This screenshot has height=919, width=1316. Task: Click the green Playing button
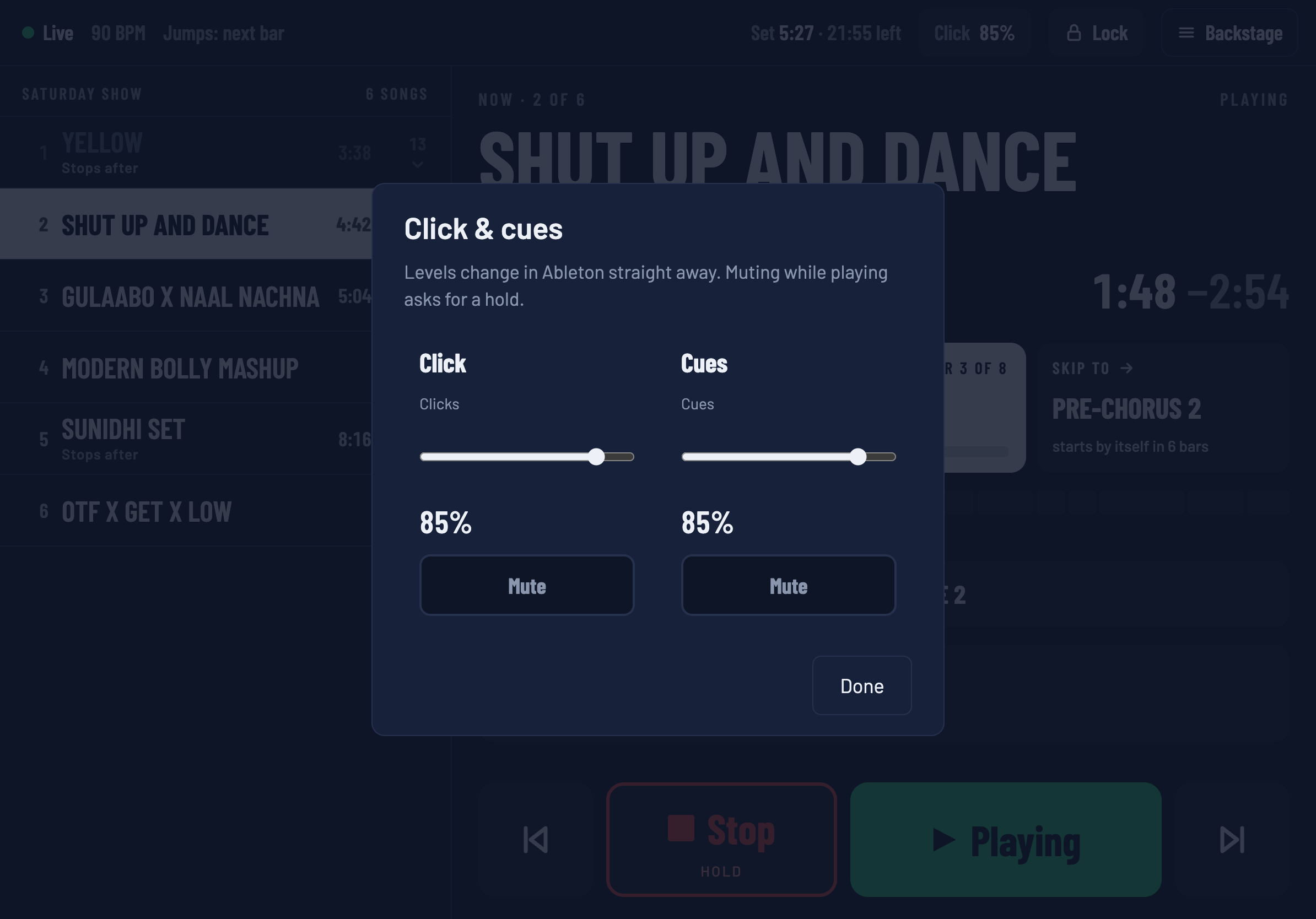tap(1006, 839)
